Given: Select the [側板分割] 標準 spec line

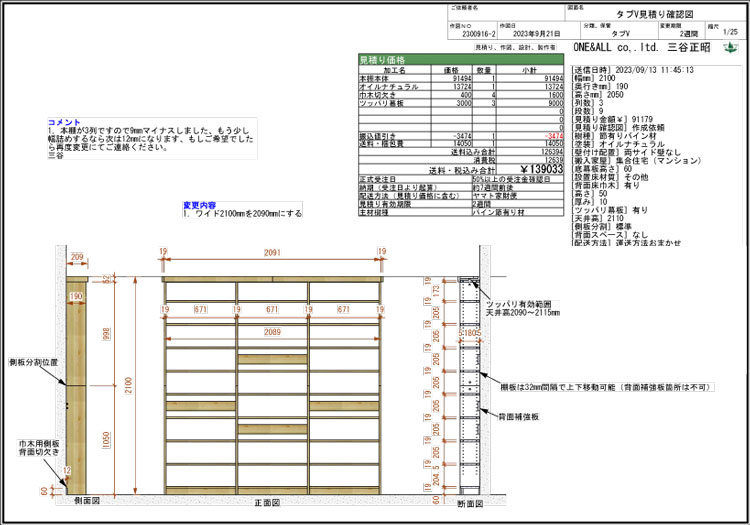Looking at the screenshot, I should click(x=602, y=226).
